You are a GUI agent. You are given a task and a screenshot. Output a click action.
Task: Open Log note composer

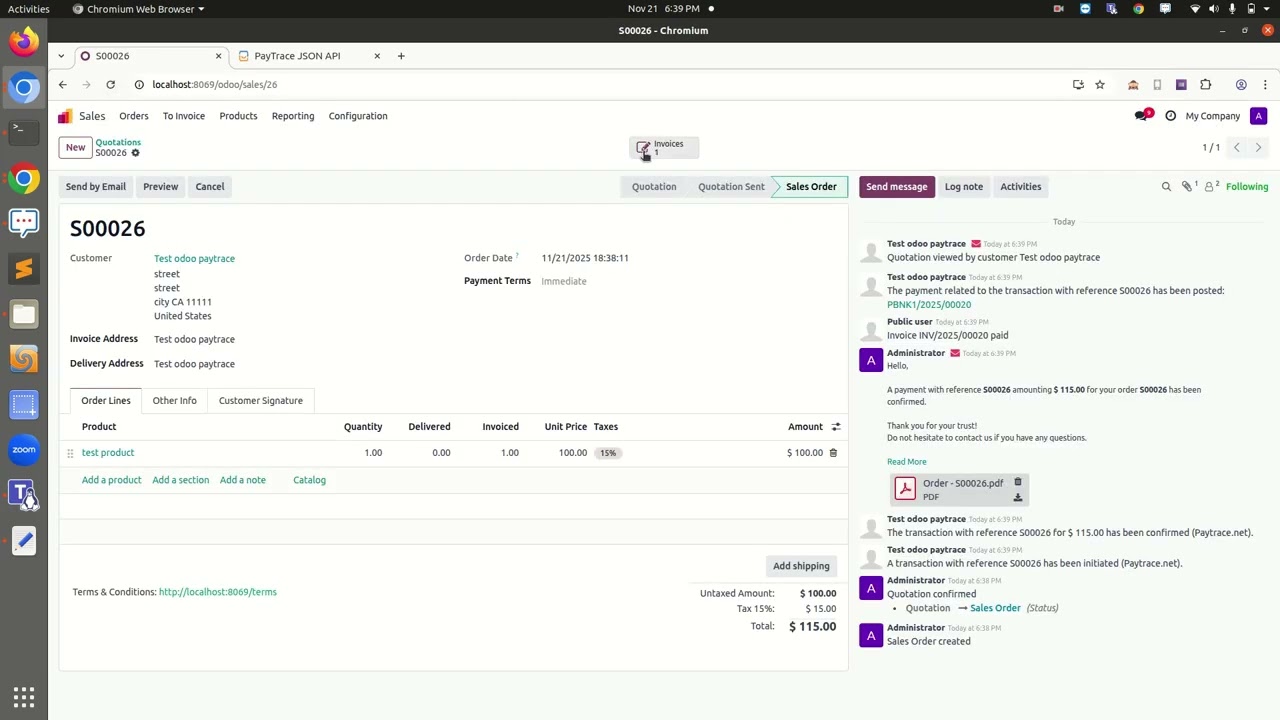coord(964,187)
